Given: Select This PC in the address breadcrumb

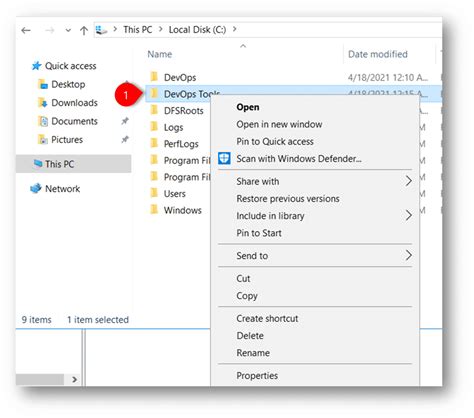Looking at the screenshot, I should coord(137,30).
